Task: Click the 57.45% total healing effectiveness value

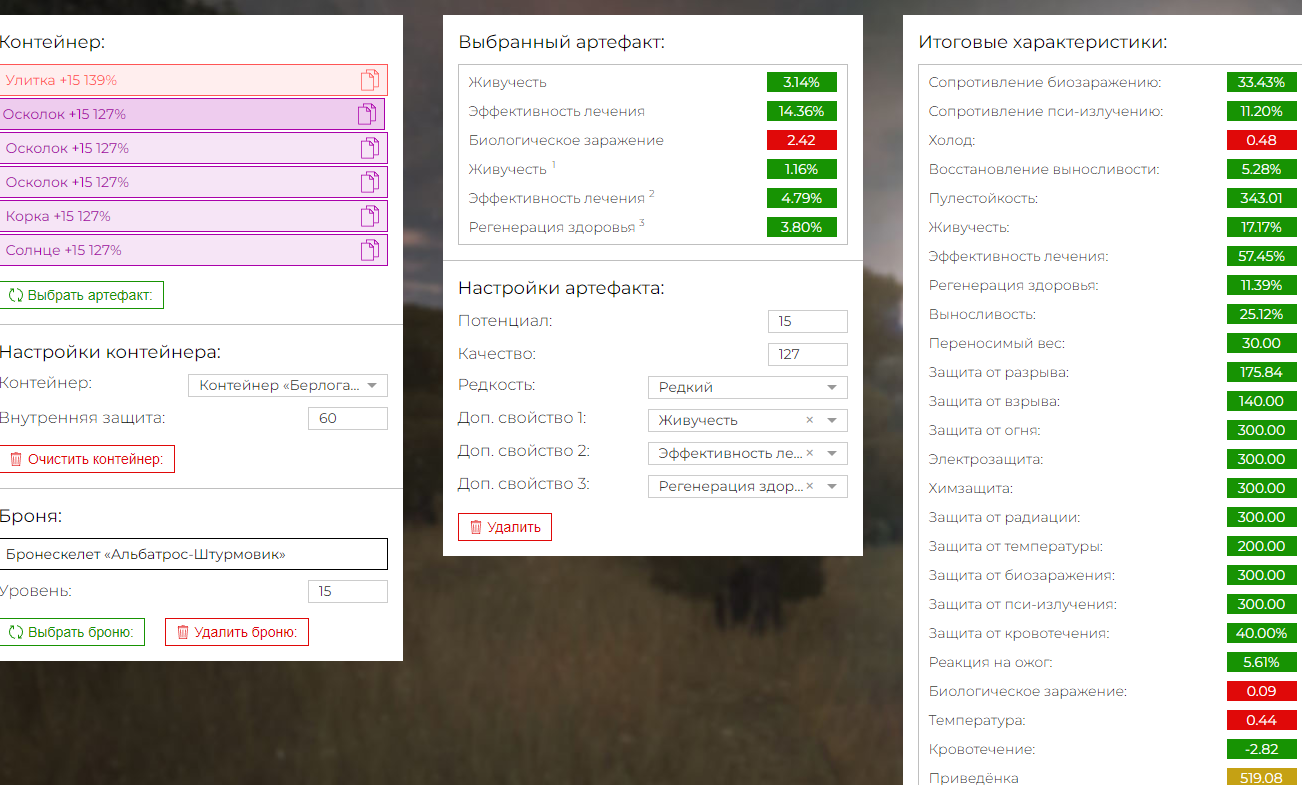Action: tap(1262, 257)
